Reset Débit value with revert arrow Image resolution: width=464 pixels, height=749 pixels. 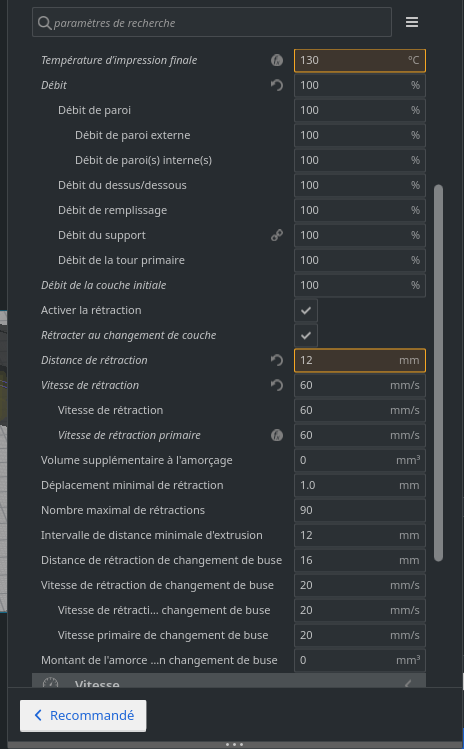[277, 85]
